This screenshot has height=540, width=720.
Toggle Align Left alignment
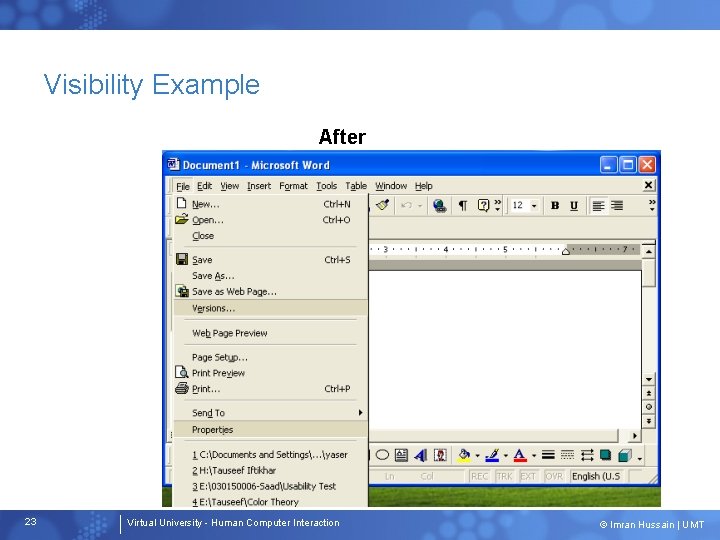coord(598,206)
